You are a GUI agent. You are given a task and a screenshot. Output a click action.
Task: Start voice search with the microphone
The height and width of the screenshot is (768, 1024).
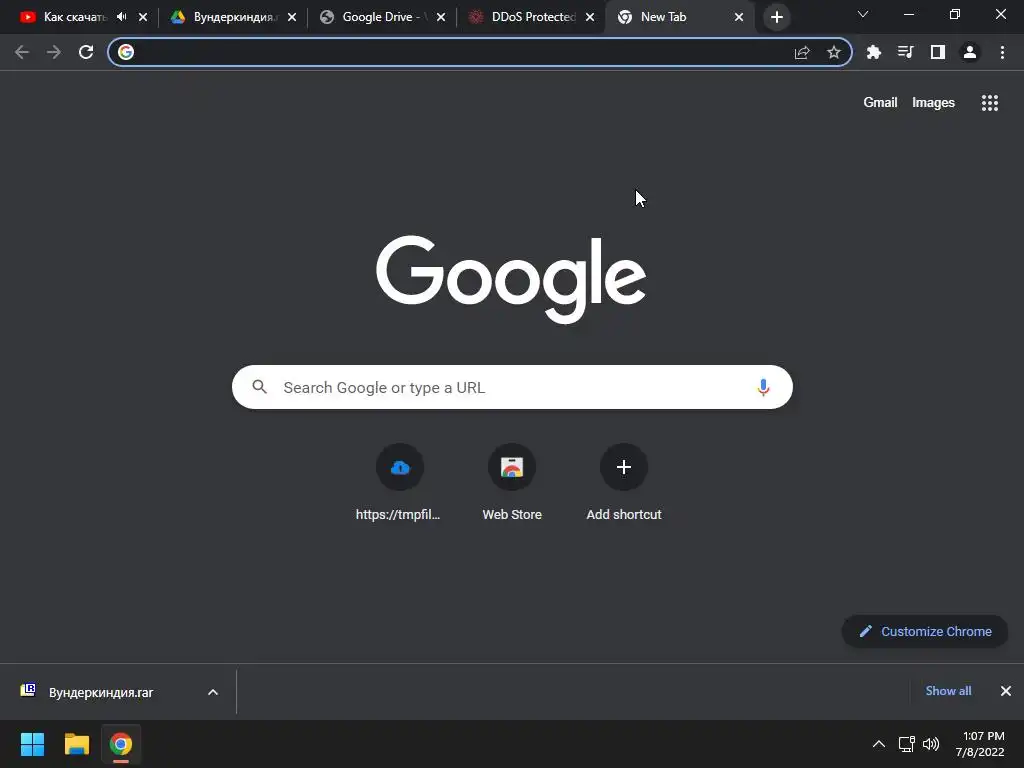click(763, 387)
